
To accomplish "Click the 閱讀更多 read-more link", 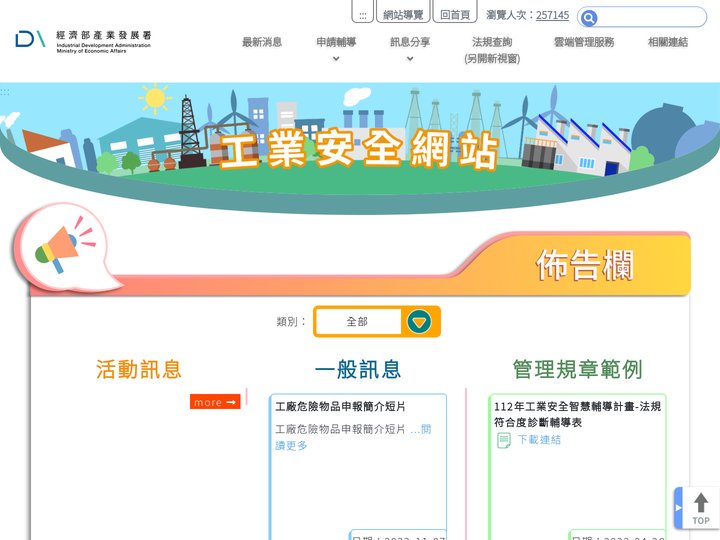I will (x=291, y=445).
